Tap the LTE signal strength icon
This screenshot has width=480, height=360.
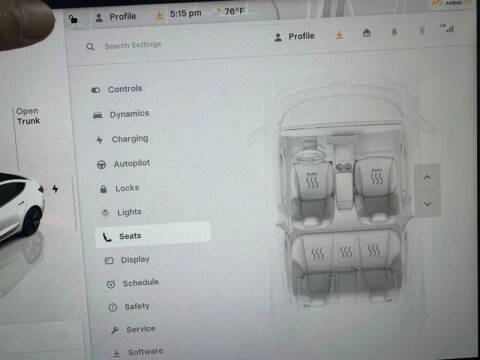tap(447, 28)
